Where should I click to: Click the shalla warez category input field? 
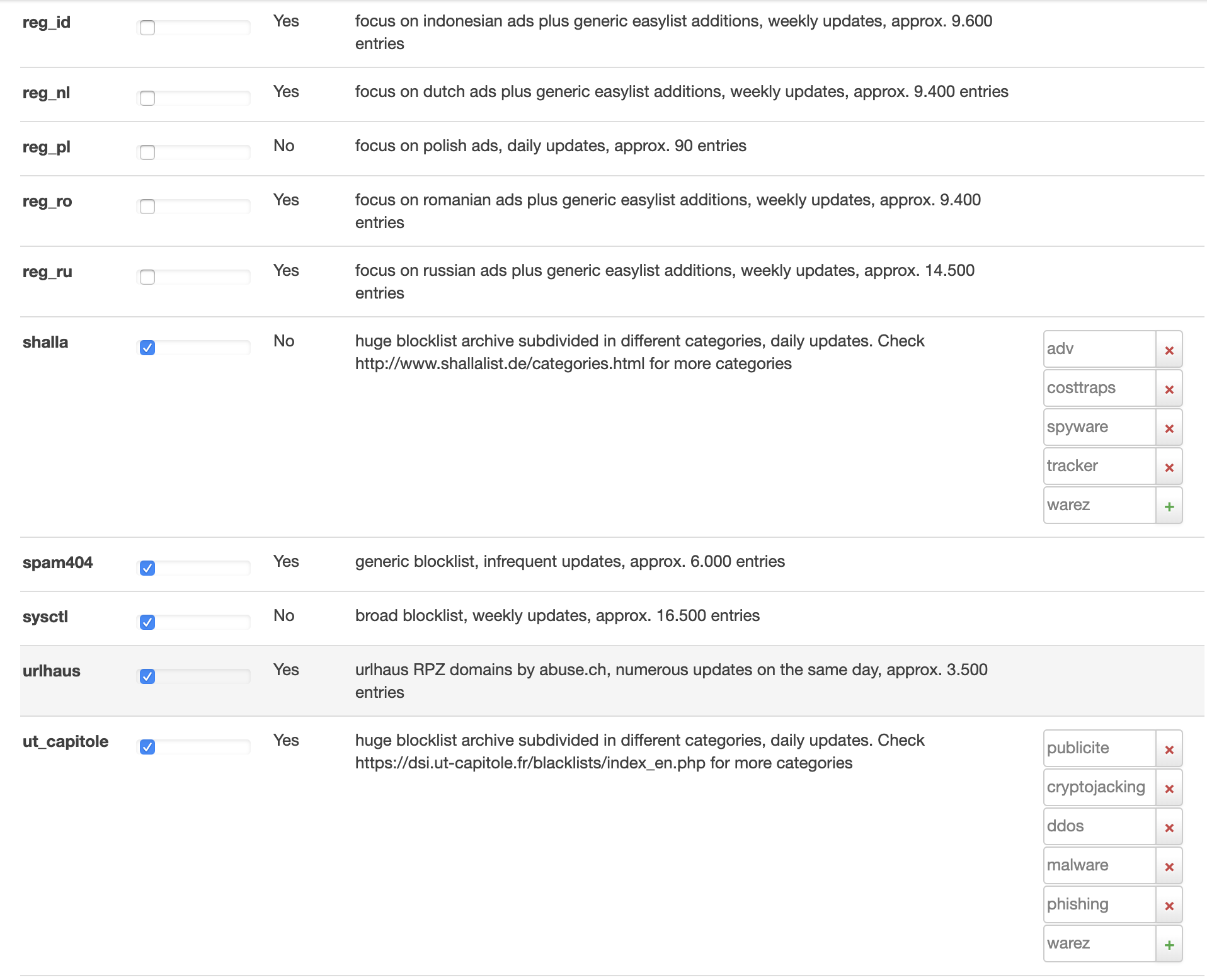(1099, 505)
